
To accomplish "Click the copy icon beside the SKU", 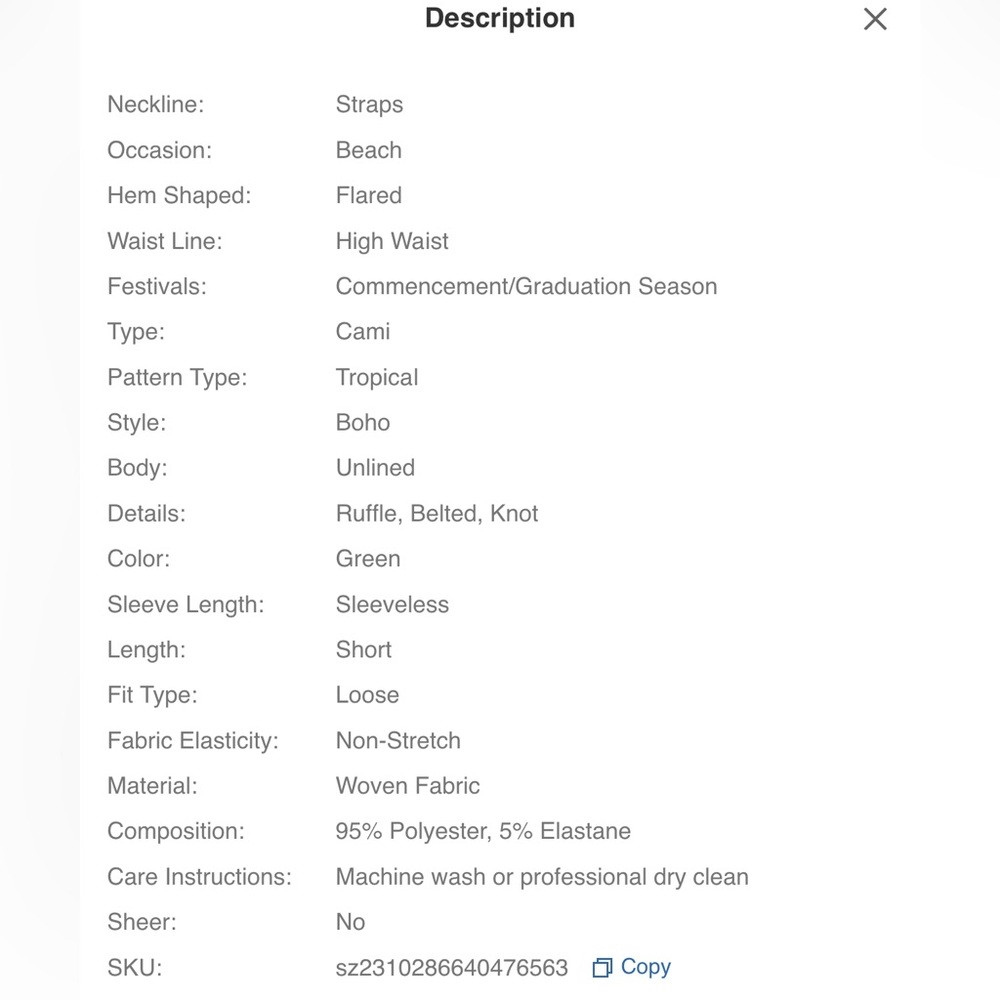I will (x=602, y=967).
